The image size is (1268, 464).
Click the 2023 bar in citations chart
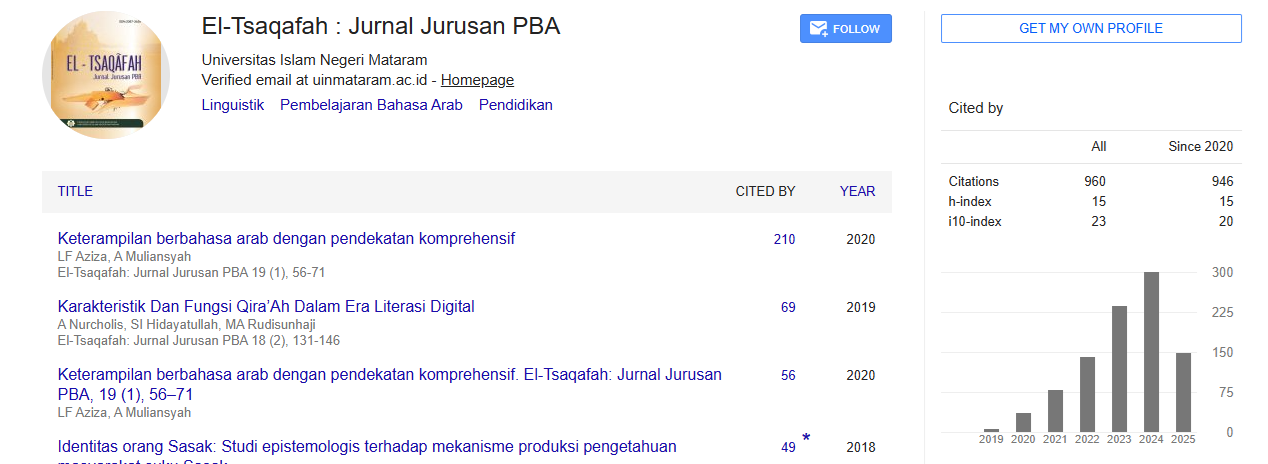[x=1119, y=368]
